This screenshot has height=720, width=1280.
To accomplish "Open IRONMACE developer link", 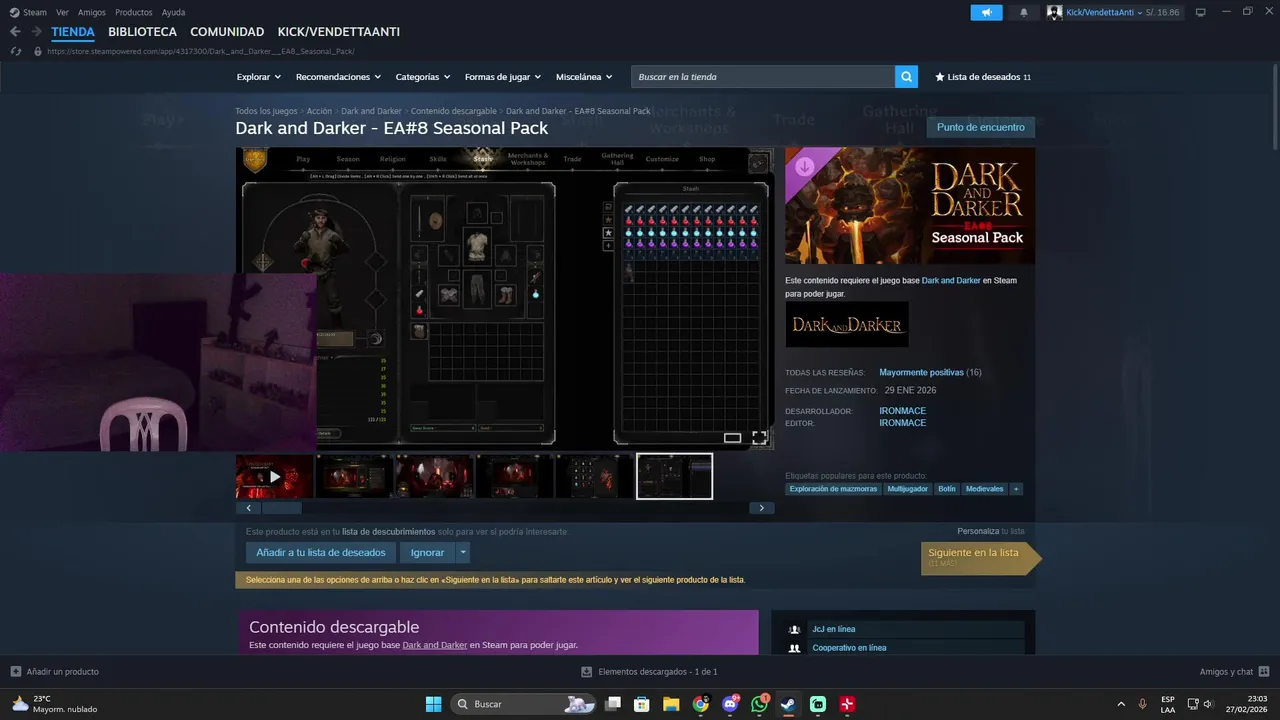I will 902,411.
